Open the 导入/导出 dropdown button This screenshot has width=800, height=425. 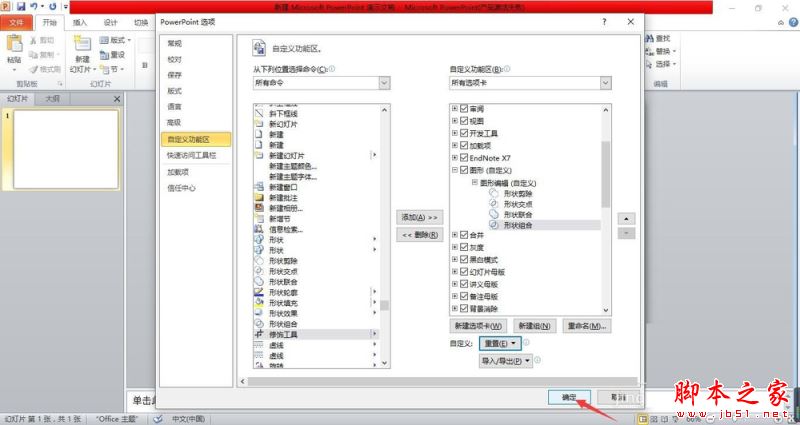pyautogui.click(x=506, y=361)
